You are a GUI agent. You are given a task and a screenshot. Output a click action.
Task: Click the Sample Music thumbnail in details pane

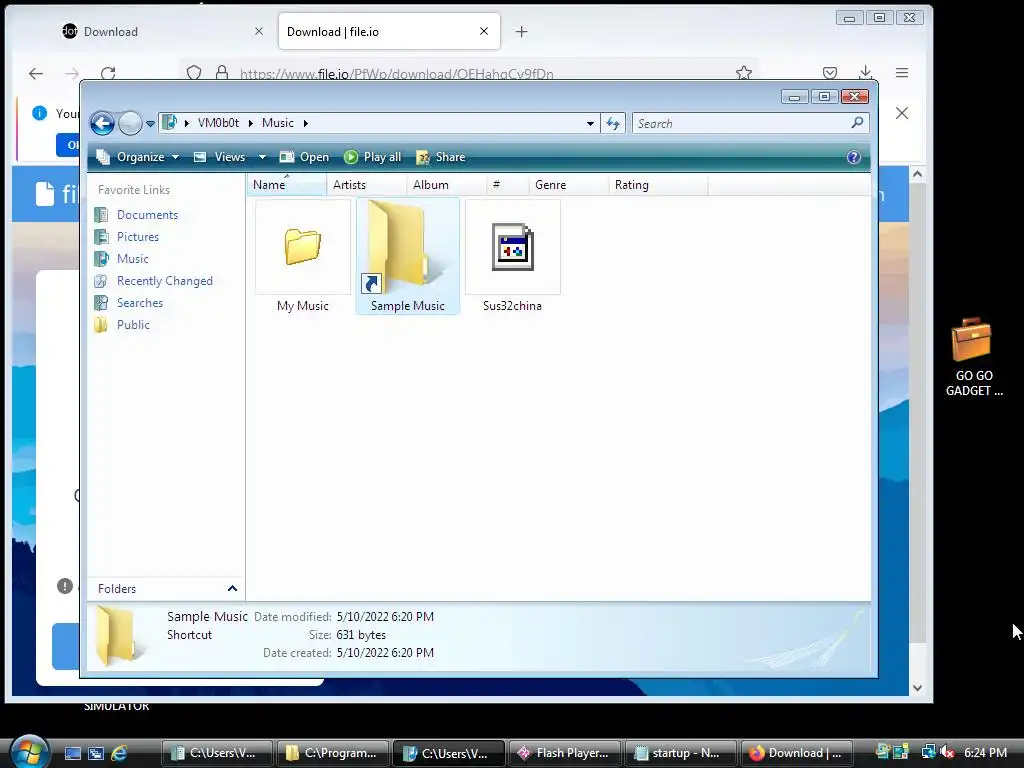click(x=118, y=635)
